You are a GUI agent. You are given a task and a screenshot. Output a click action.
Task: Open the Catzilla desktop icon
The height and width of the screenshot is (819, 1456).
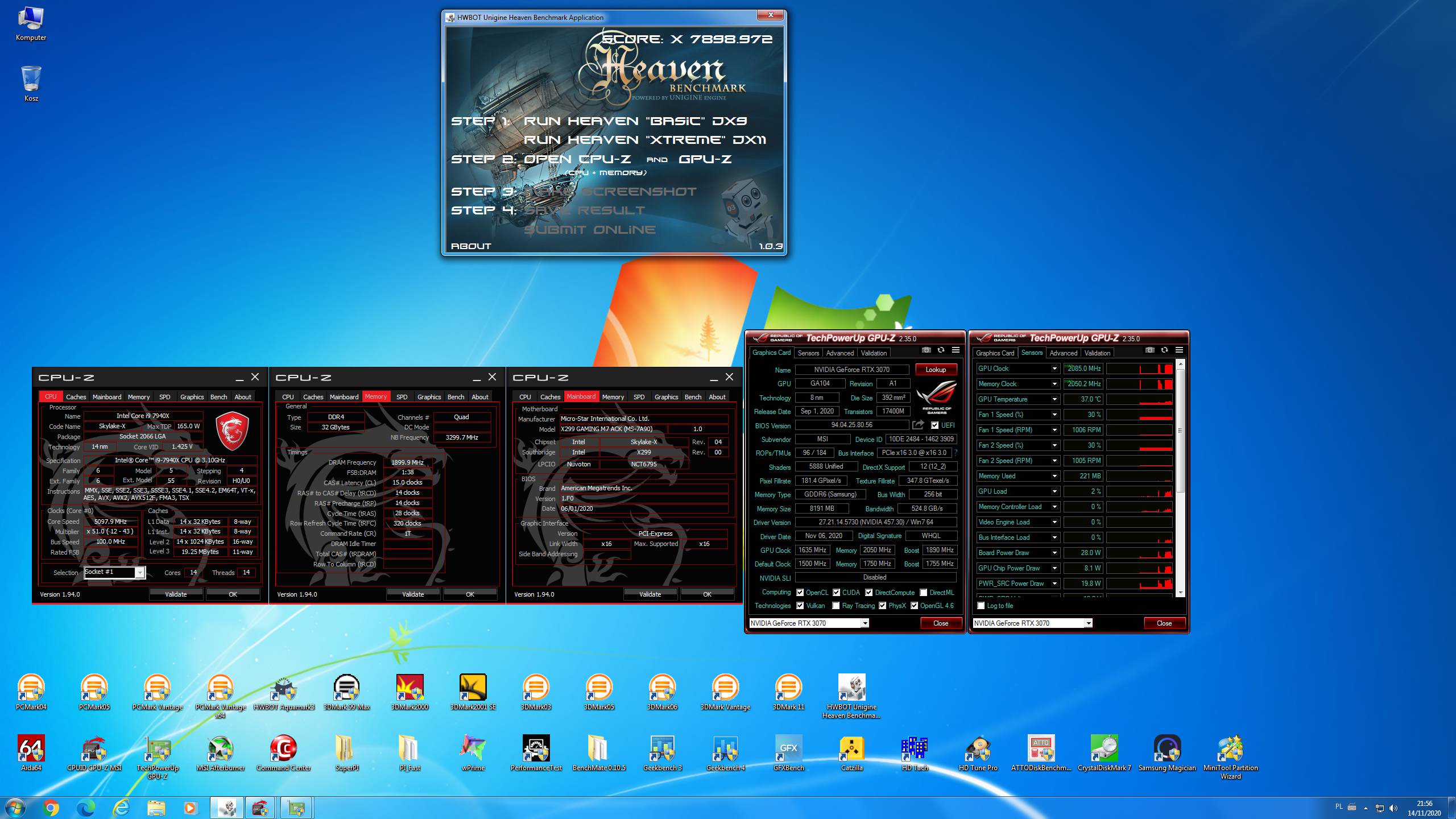point(852,753)
